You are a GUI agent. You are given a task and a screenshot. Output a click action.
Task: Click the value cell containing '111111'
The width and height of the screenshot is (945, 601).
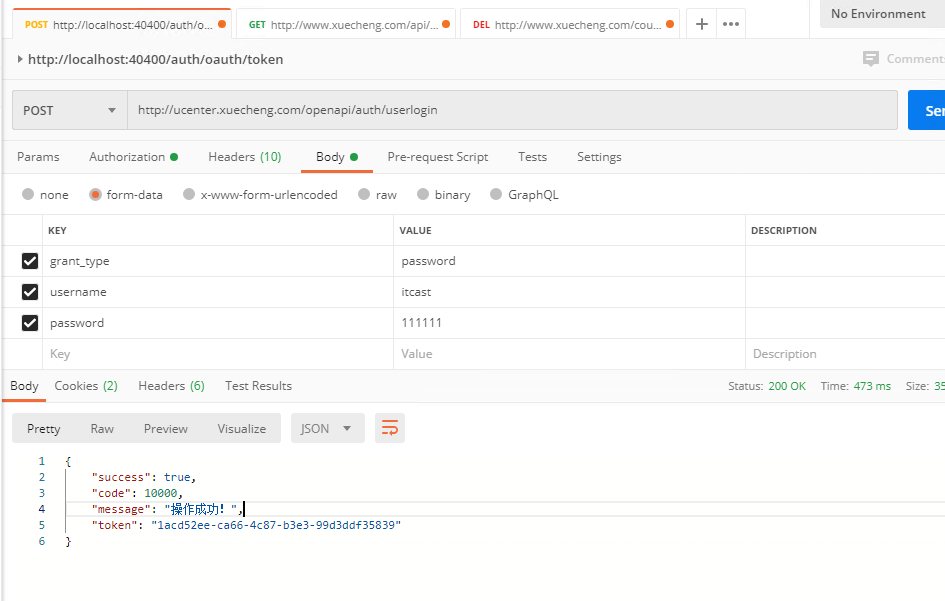point(569,323)
